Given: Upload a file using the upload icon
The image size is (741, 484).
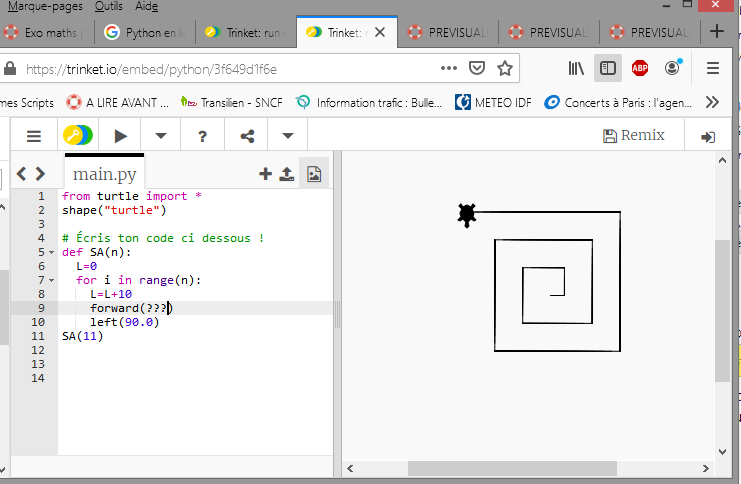Looking at the screenshot, I should click(x=287, y=174).
